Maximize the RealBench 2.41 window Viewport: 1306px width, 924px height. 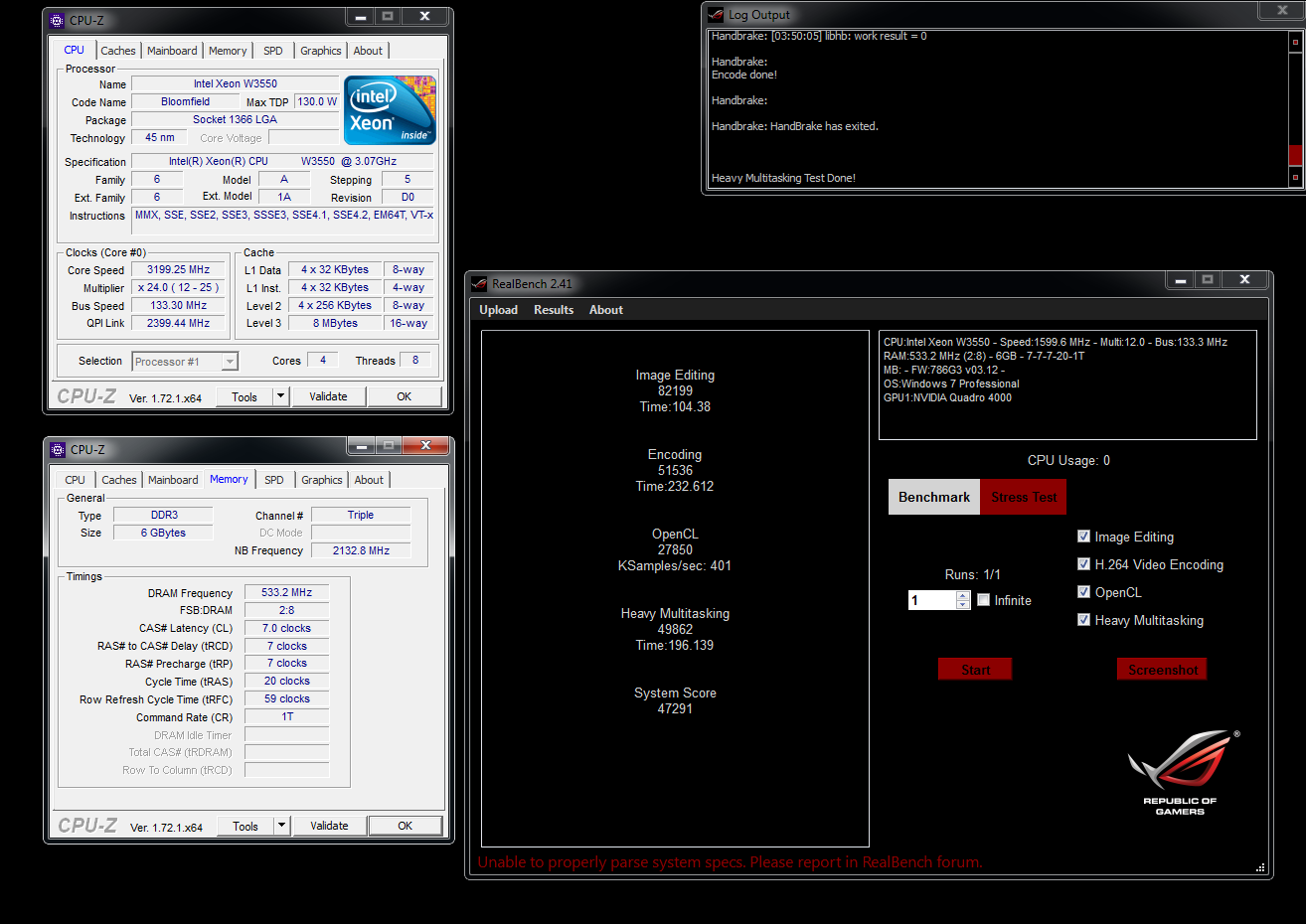1208,280
